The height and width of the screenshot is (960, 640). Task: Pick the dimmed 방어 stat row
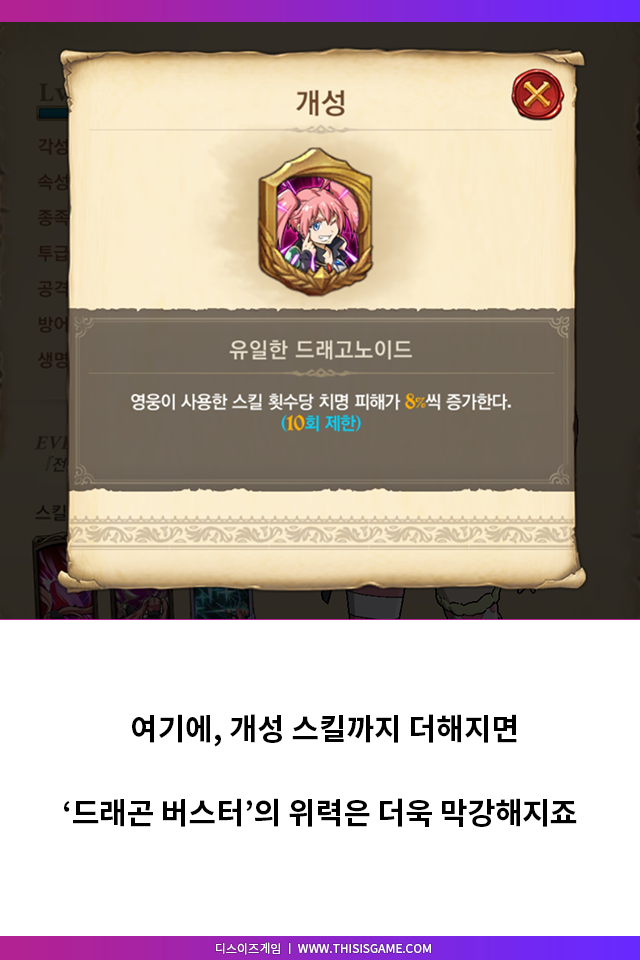(53, 324)
